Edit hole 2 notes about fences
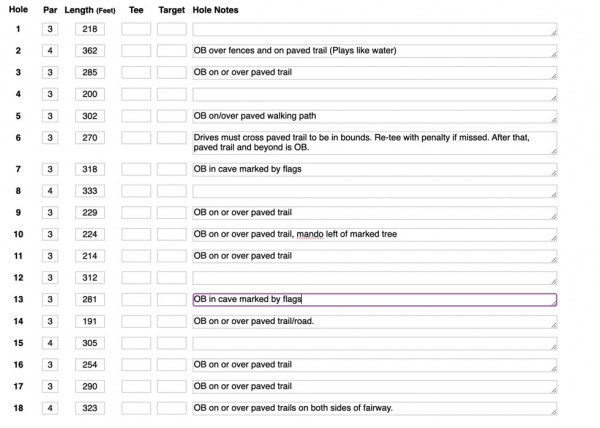Viewport: 600px width, 428px height. tap(373, 50)
